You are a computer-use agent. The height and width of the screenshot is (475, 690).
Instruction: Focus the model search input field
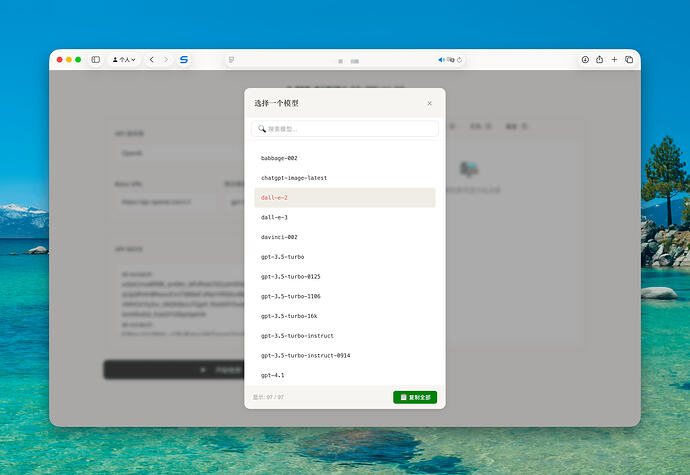click(345, 129)
